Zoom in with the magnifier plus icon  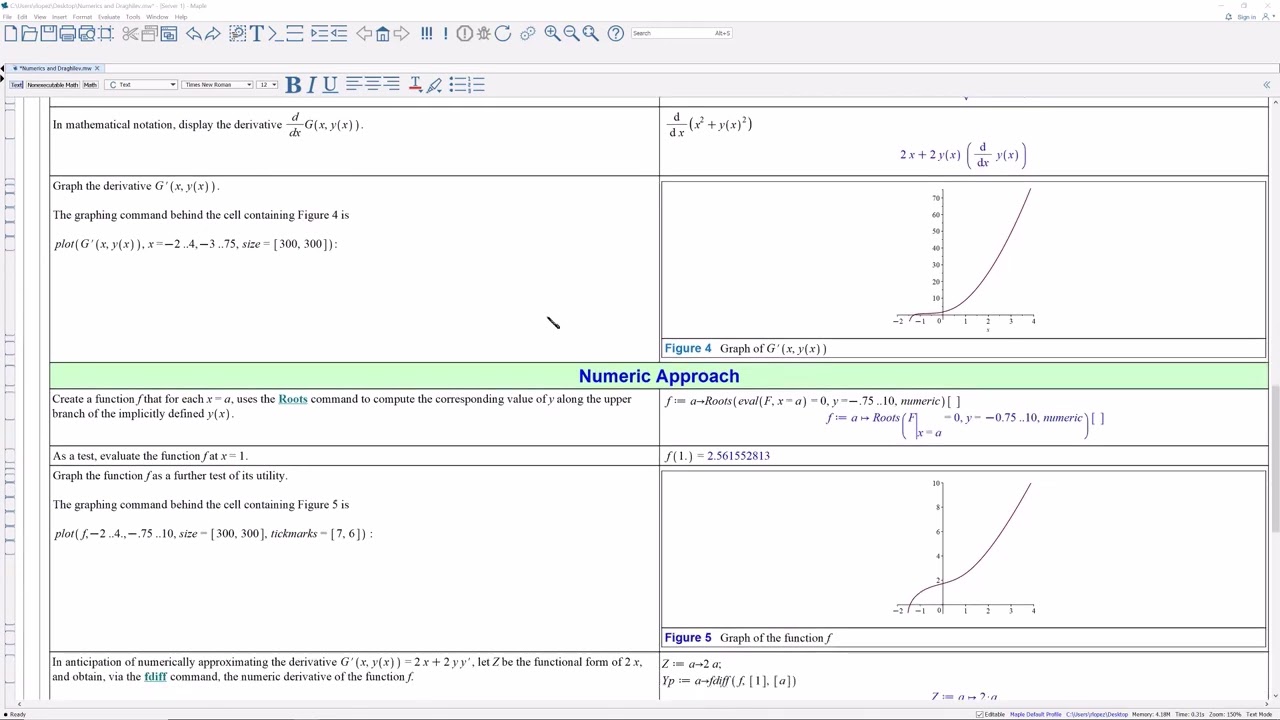coord(552,34)
